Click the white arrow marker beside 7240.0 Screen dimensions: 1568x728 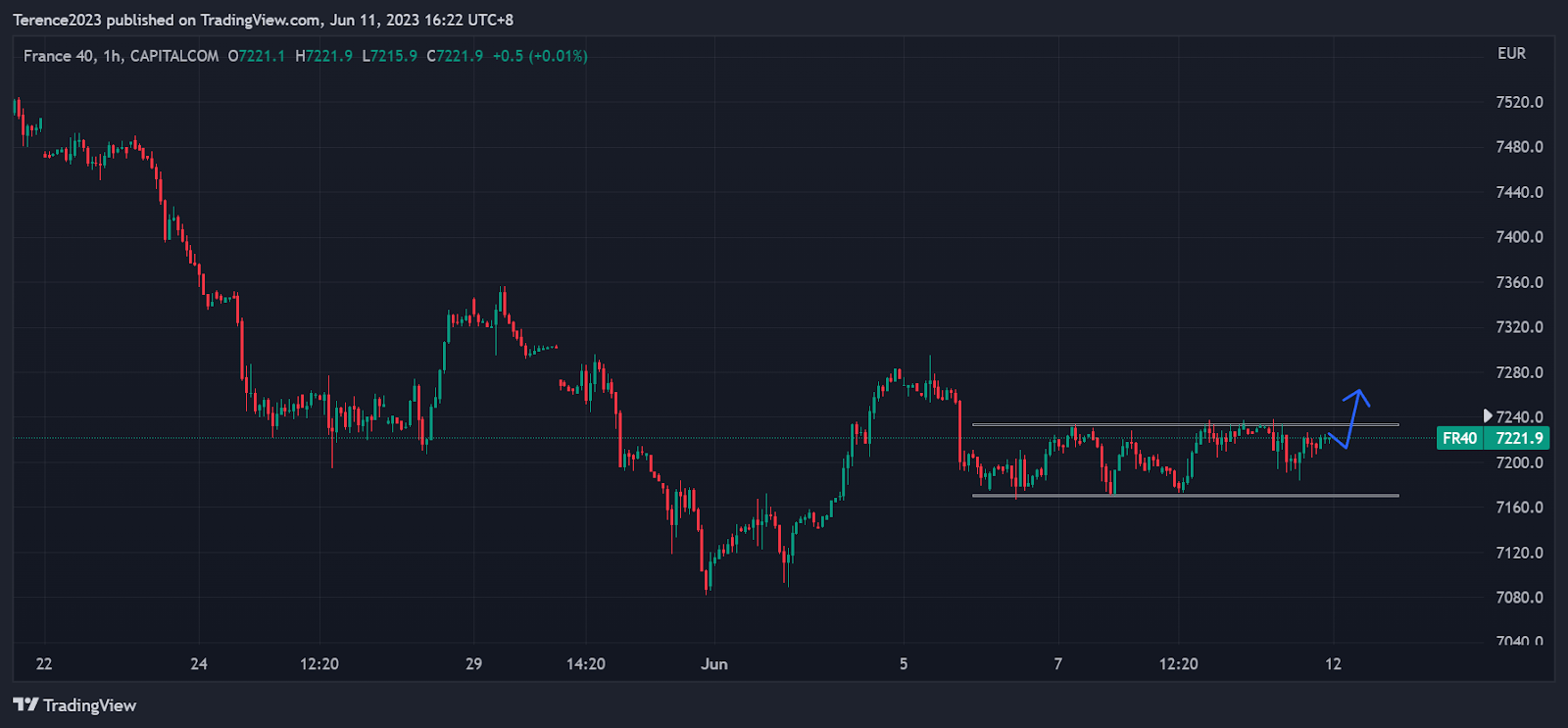coord(1488,416)
